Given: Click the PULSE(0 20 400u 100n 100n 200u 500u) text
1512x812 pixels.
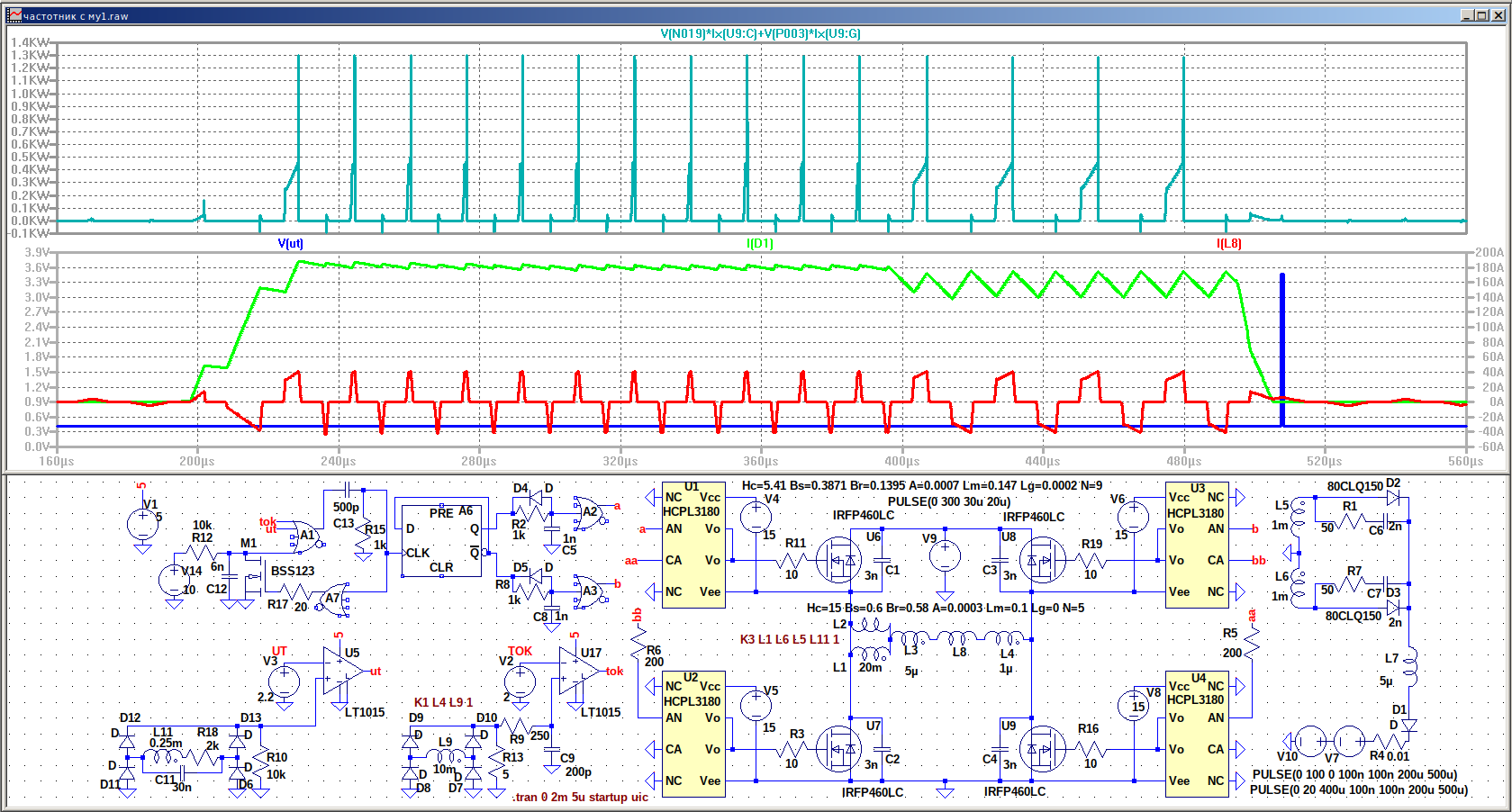Looking at the screenshot, I should [x=1359, y=789].
